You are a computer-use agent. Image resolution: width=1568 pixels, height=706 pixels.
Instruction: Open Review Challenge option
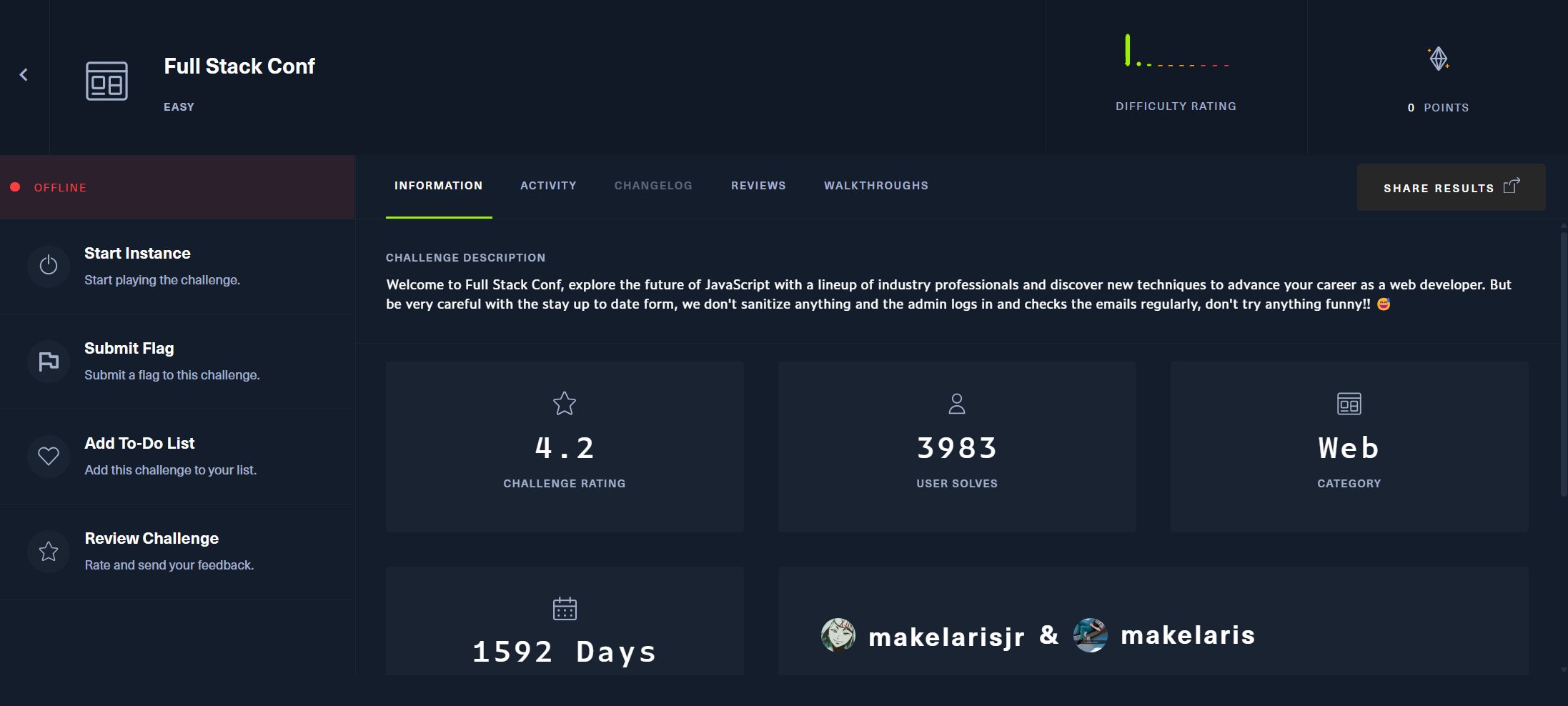tap(177, 551)
